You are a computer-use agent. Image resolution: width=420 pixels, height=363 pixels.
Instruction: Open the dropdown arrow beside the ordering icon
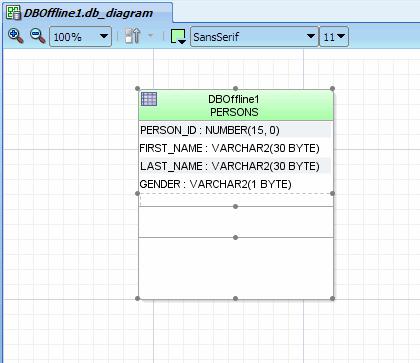point(151,35)
